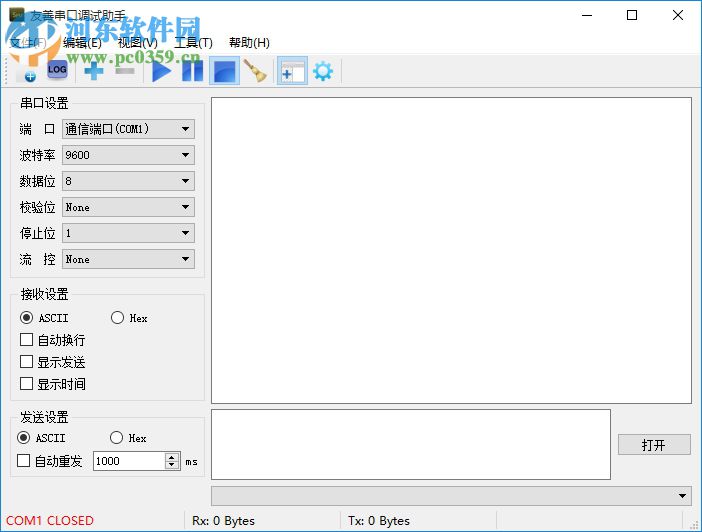Enable the 显示发送 checkbox
This screenshot has width=702, height=532.
pos(26,362)
